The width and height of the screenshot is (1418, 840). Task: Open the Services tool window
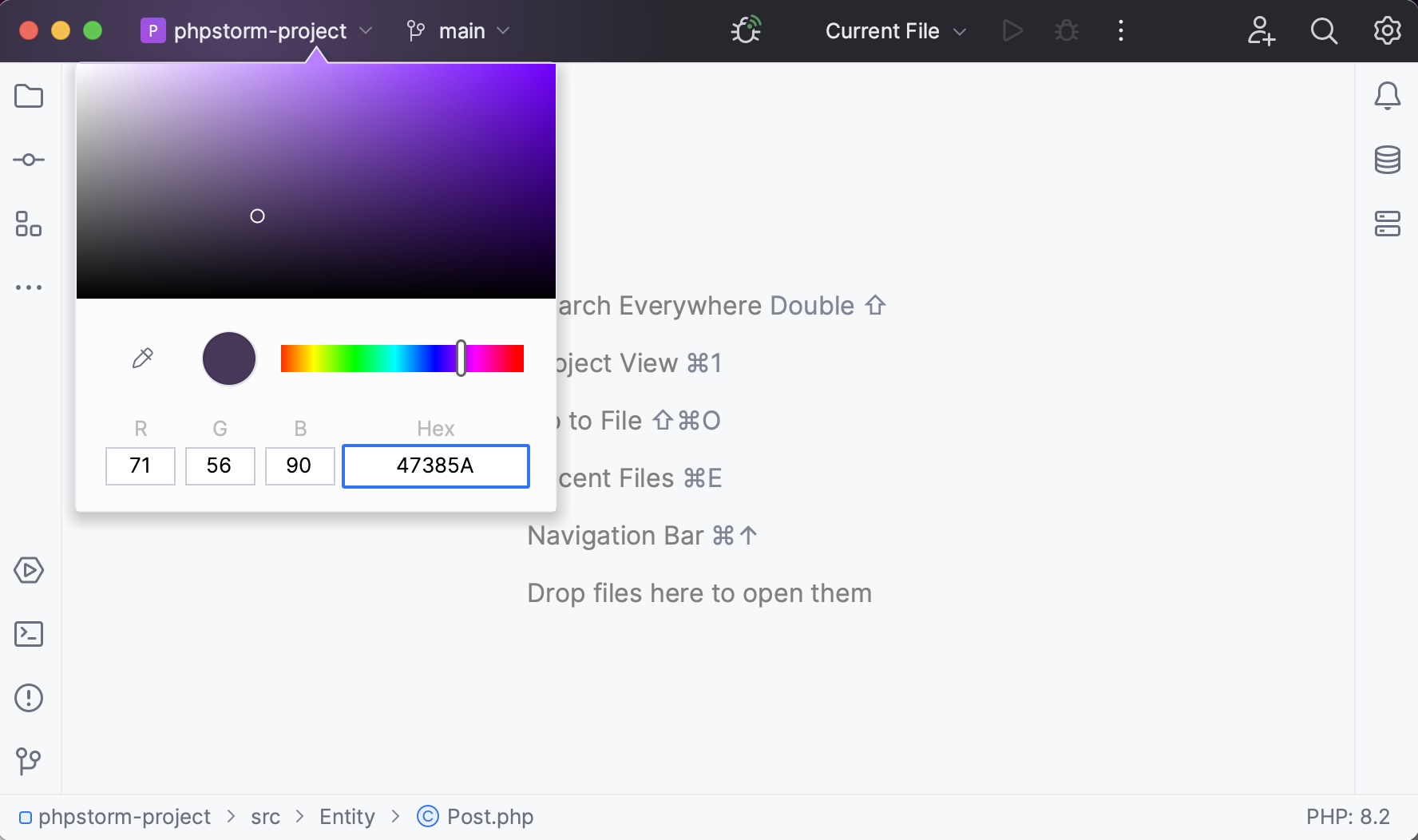(29, 570)
